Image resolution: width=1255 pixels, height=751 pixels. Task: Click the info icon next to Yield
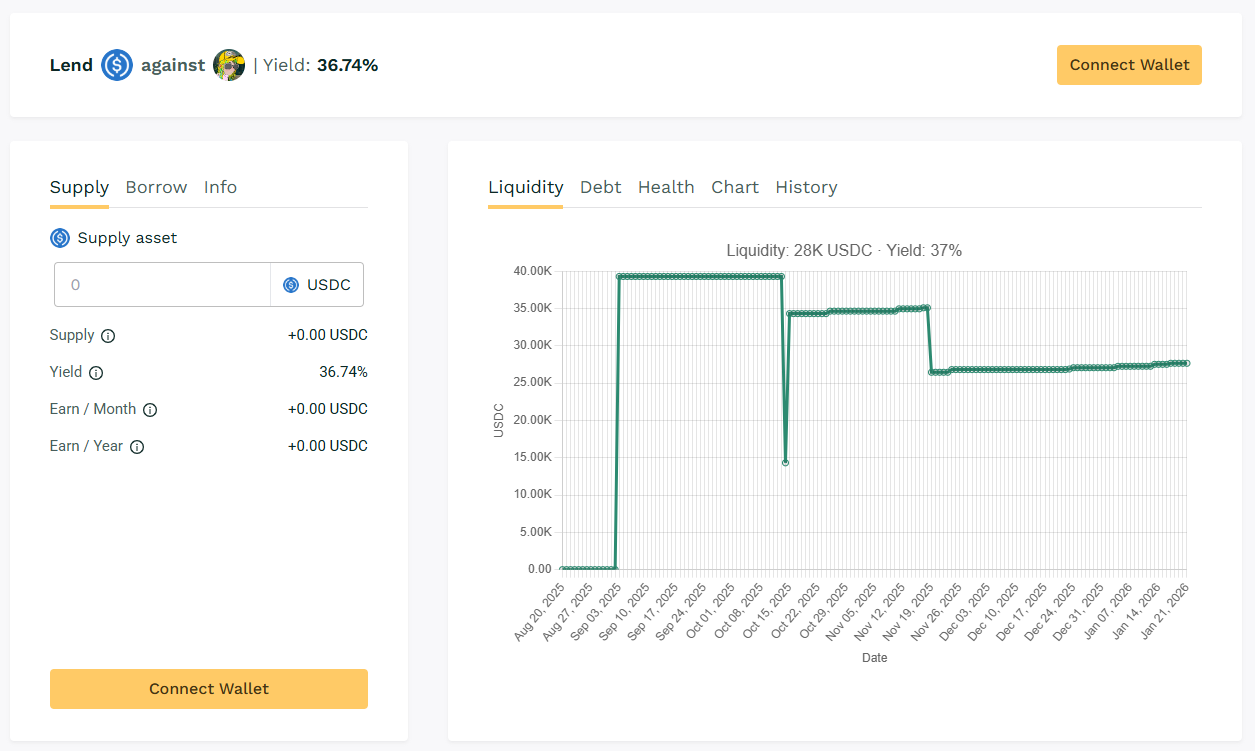pyautogui.click(x=96, y=373)
